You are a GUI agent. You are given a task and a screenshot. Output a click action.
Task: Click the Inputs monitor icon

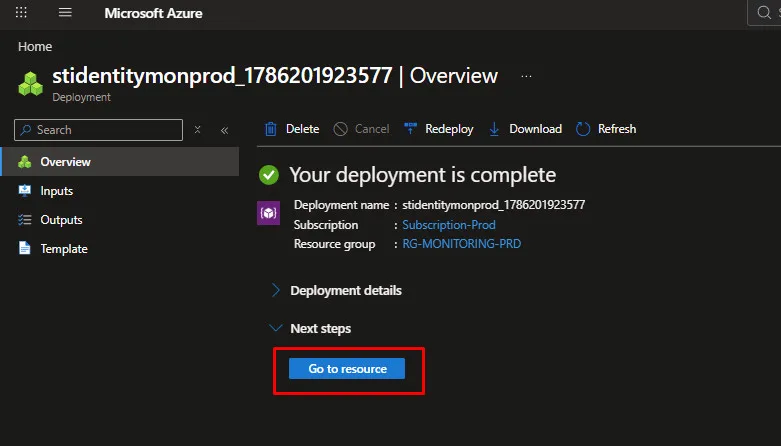click(x=24, y=190)
